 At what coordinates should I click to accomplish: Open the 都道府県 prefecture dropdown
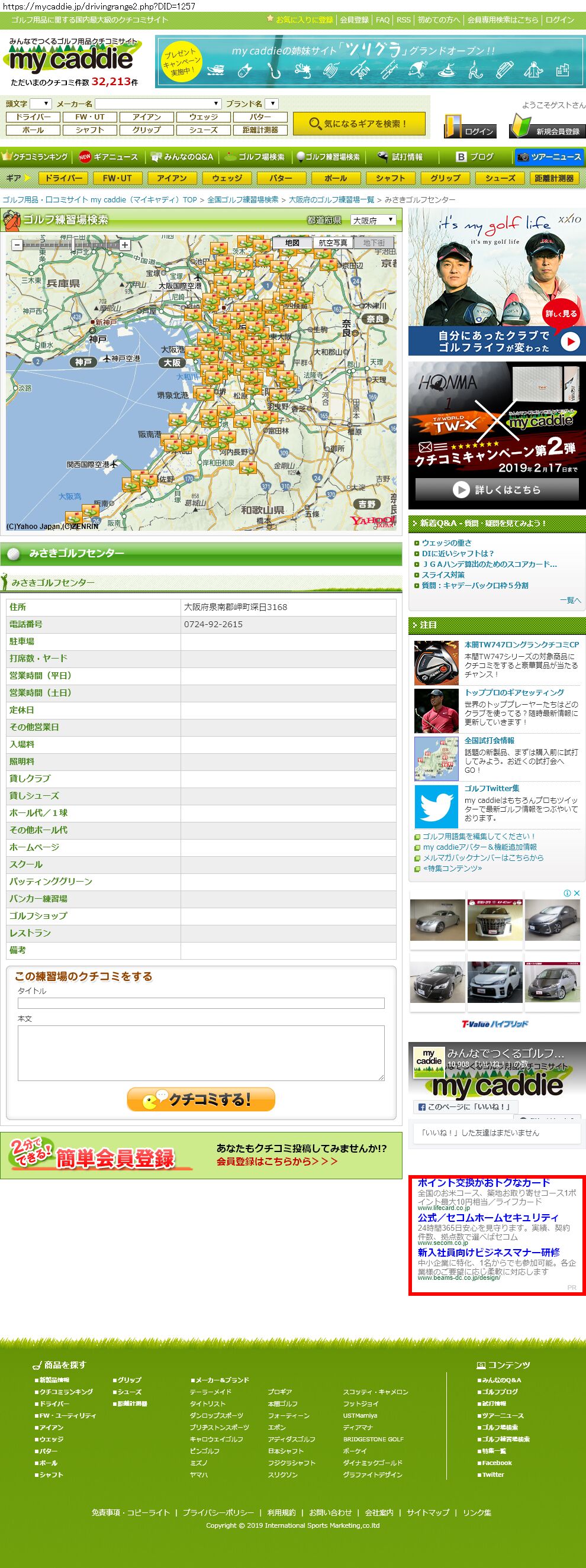coord(374,220)
